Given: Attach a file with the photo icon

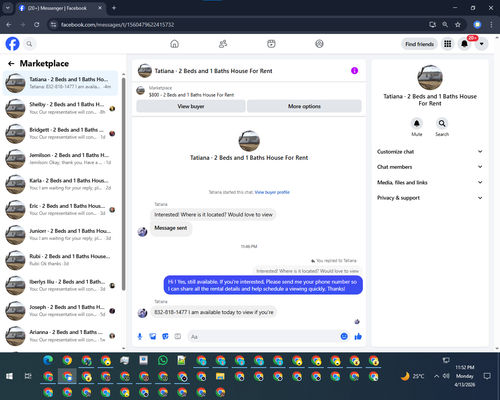Looking at the screenshot, I should pyautogui.click(x=153, y=336).
